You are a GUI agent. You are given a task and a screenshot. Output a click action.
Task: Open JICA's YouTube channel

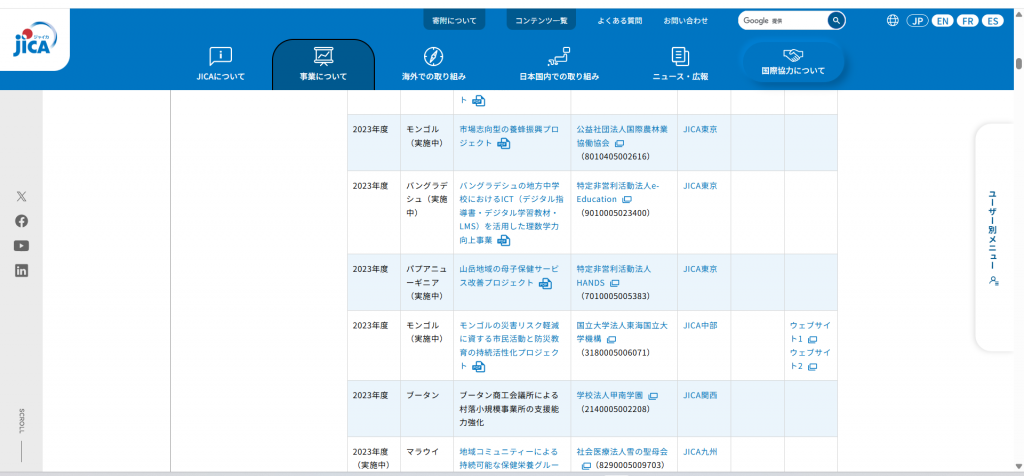[x=21, y=246]
